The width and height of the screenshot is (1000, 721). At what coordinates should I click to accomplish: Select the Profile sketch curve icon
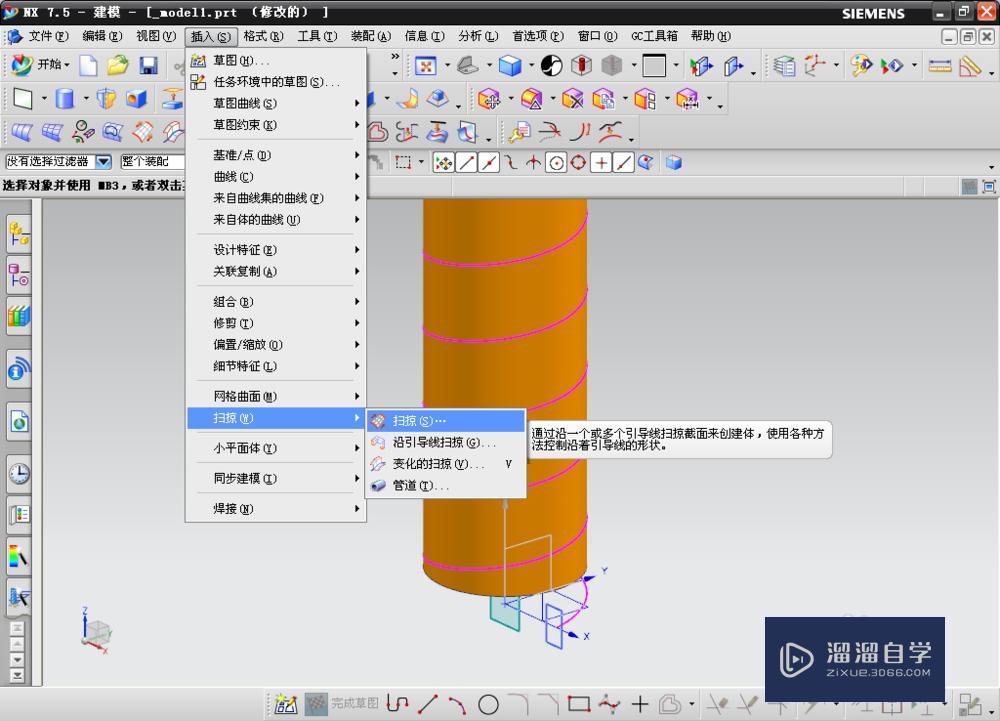(x=397, y=704)
